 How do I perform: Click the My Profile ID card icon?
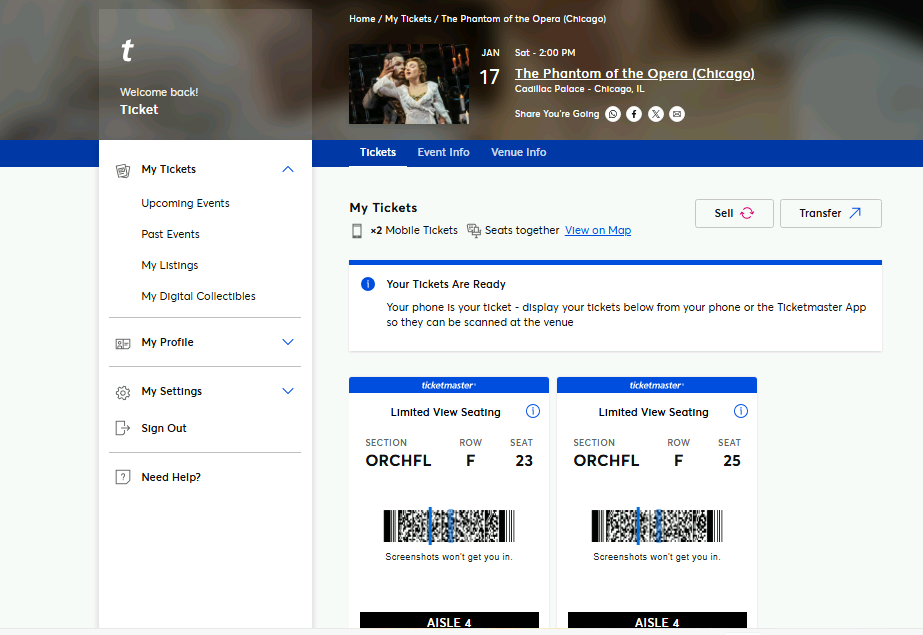(x=123, y=343)
